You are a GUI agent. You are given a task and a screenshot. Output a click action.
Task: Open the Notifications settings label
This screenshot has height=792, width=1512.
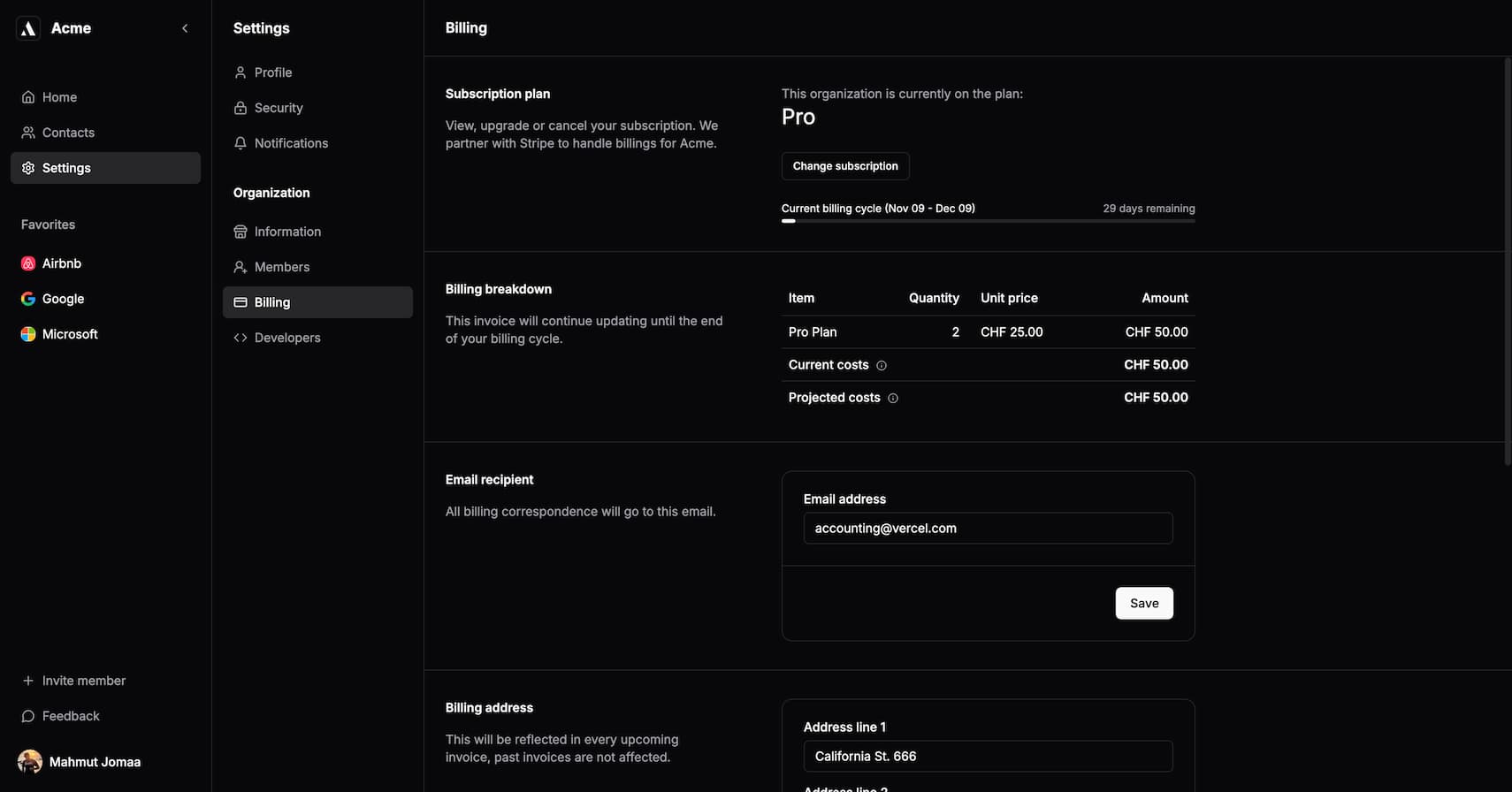291,143
